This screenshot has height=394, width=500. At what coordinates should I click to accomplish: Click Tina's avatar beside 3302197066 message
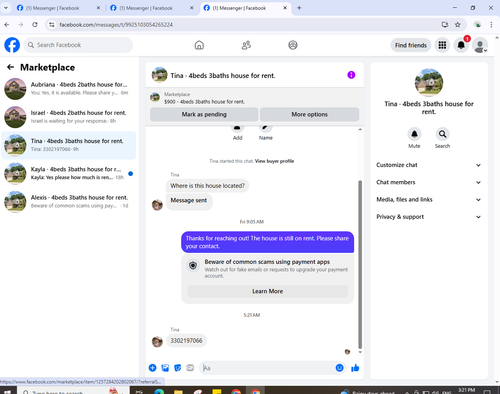(x=157, y=342)
